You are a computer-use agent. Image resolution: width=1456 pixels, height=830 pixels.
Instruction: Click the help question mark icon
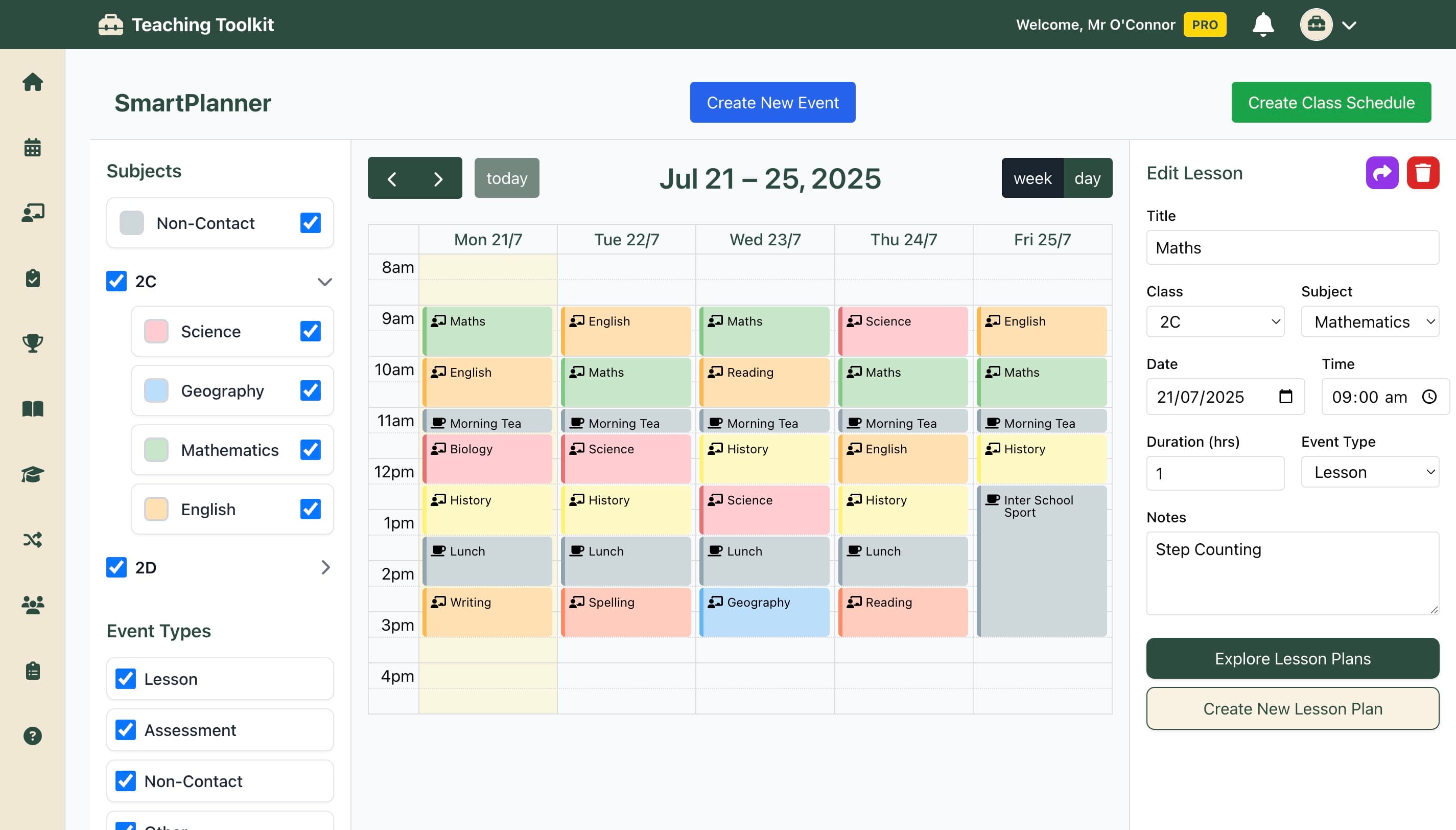33,735
